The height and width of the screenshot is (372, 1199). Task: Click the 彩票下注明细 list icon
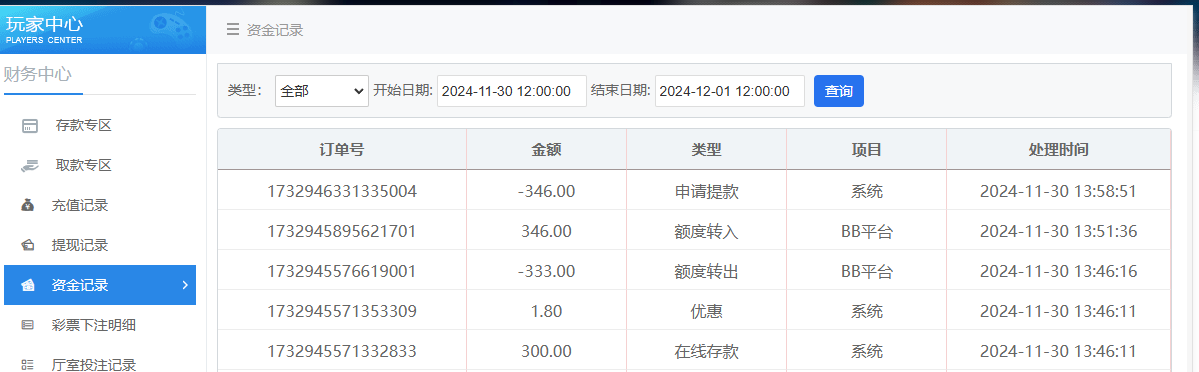coord(28,325)
